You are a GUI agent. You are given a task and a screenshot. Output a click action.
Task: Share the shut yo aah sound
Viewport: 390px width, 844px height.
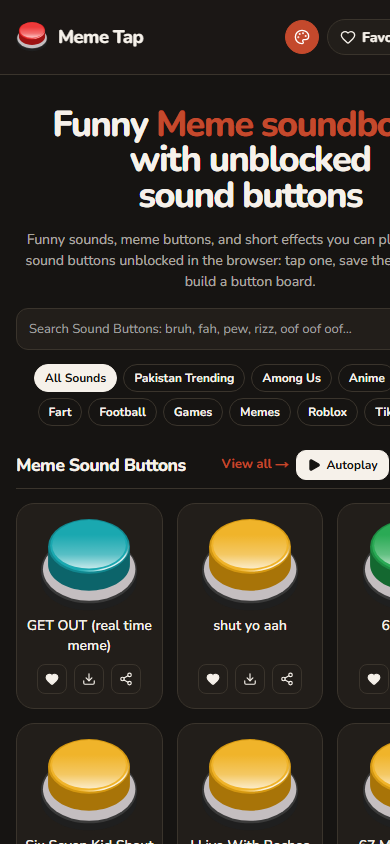coord(287,679)
